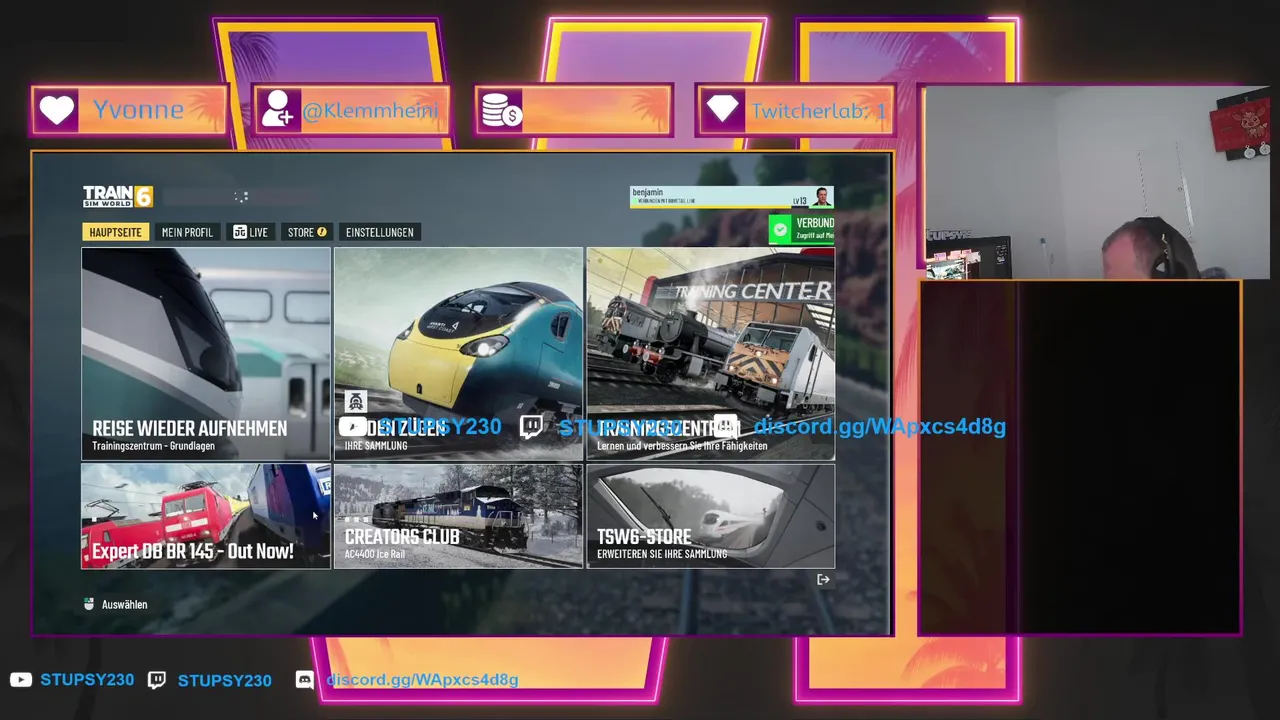Click the mouse icon beside Auswählen
The image size is (1280, 720).
(89, 604)
